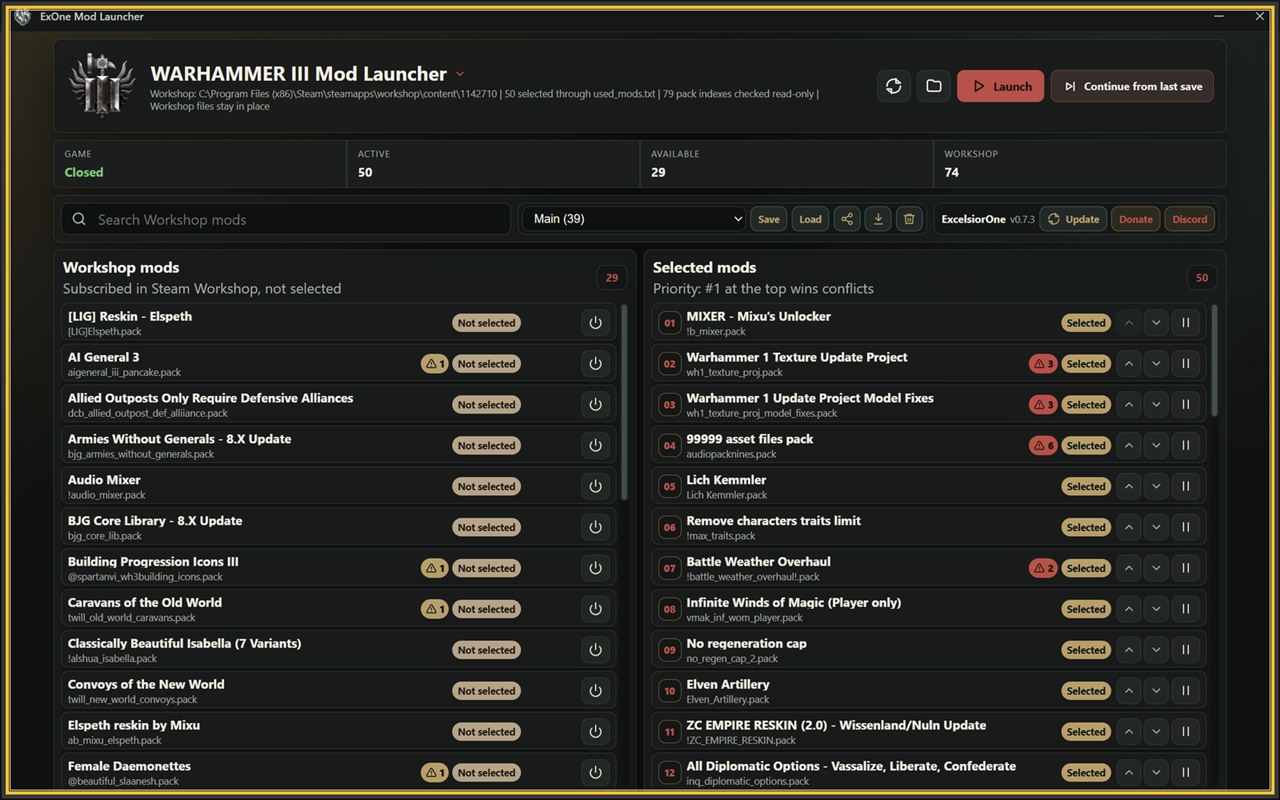The width and height of the screenshot is (1280, 800).
Task: Enable the Audio Mixer mod
Action: click(x=596, y=486)
